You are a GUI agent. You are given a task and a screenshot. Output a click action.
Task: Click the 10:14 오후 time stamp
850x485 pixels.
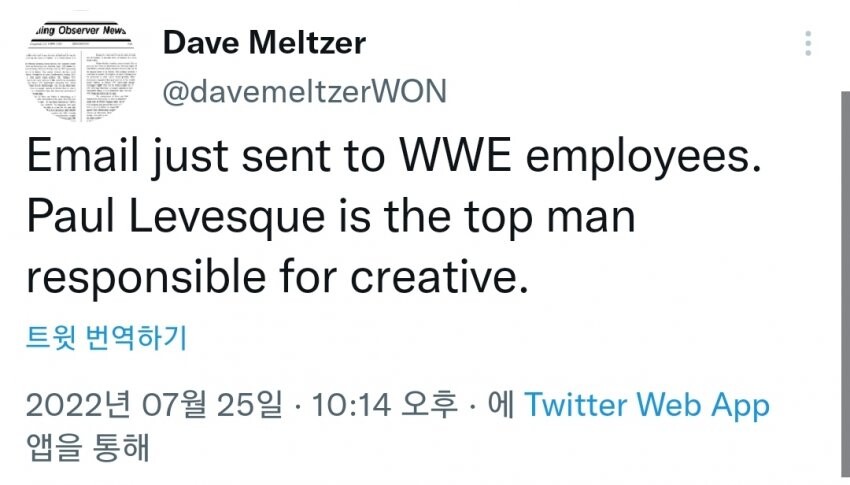[384, 405]
